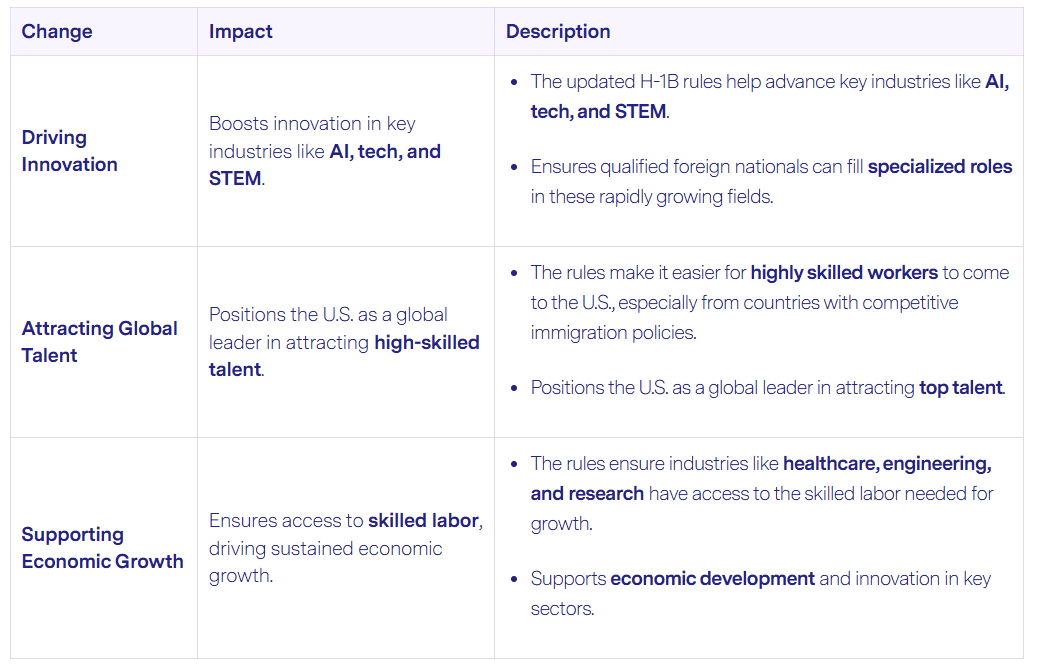1040x668 pixels.
Task: Select the Attracting Global Talent row title
Action: (99, 342)
